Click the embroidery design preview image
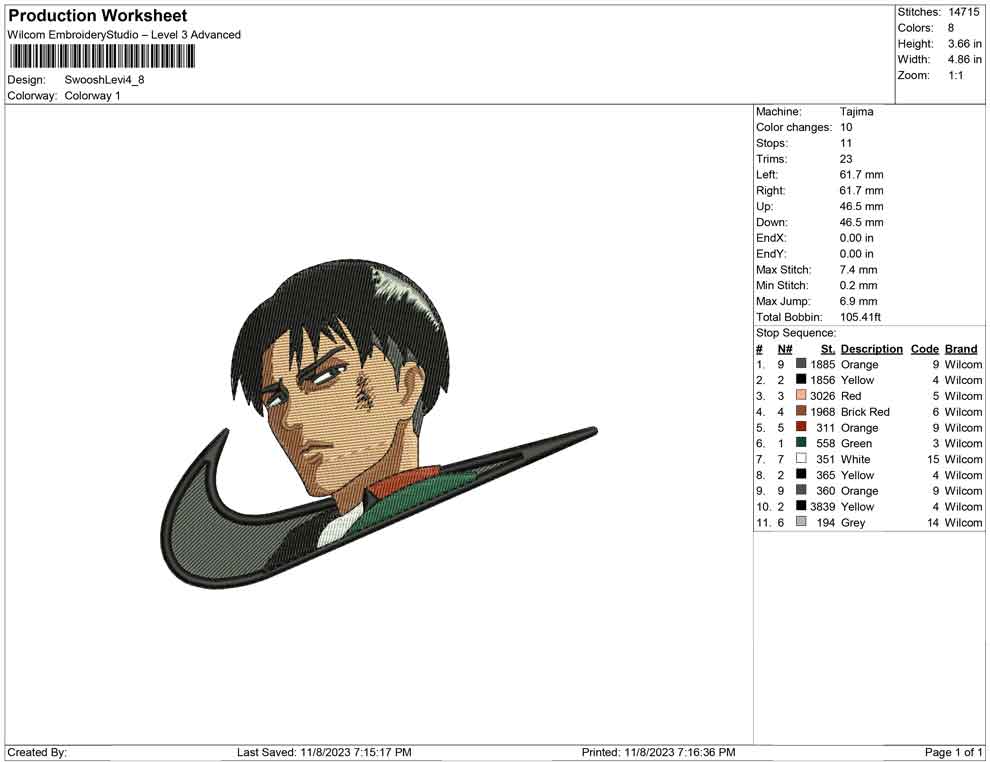The height and width of the screenshot is (762, 990). [x=379, y=423]
